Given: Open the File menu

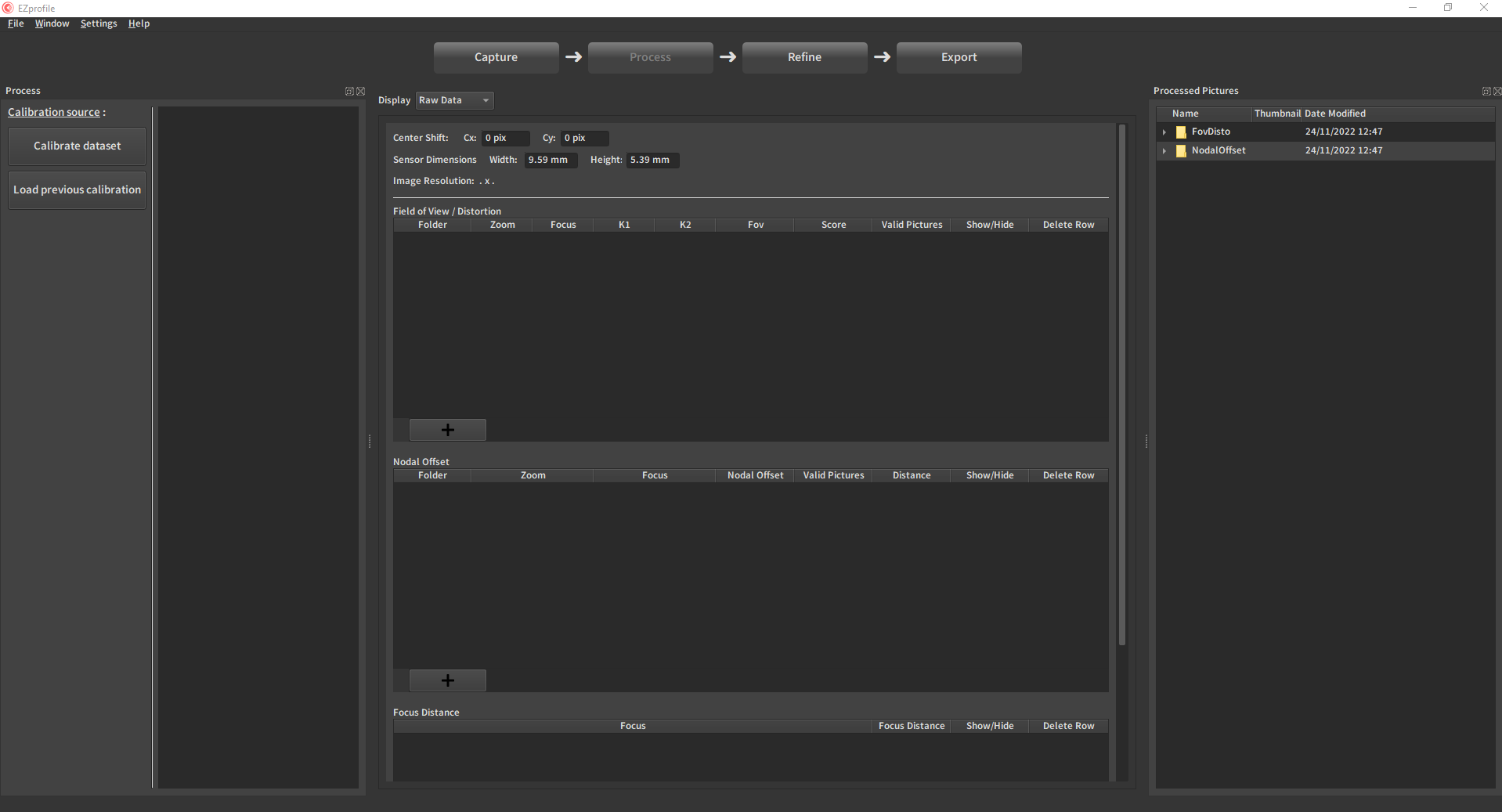Looking at the screenshot, I should (x=16, y=23).
